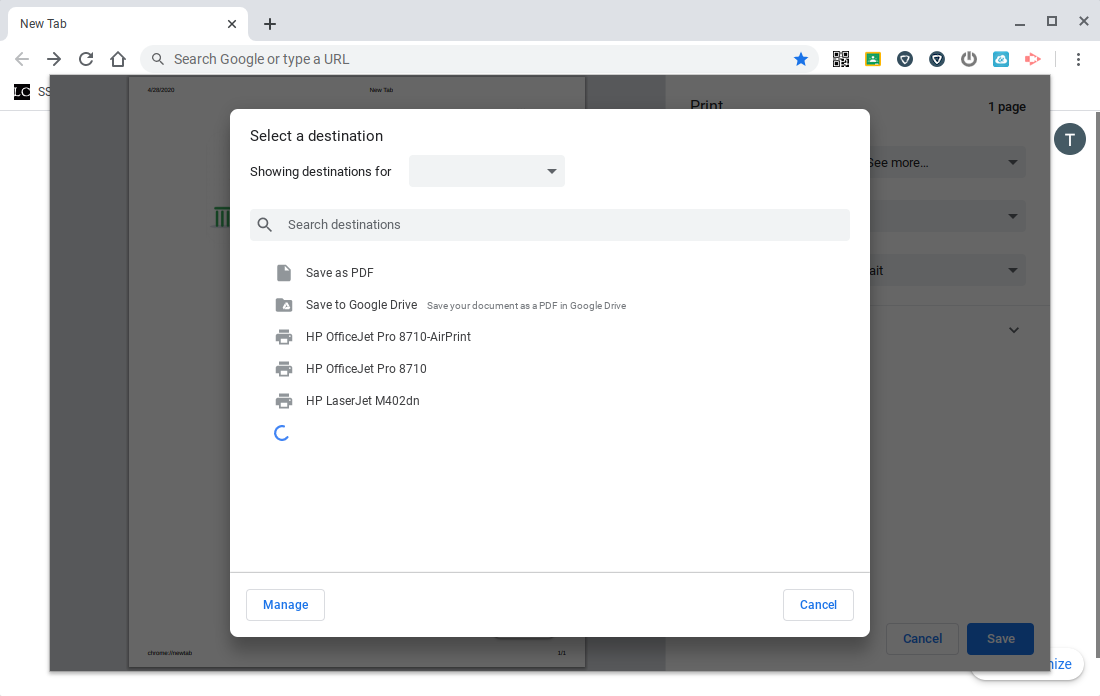1100x696 pixels.
Task: Close the Chrome window
Action: pos(1083,22)
